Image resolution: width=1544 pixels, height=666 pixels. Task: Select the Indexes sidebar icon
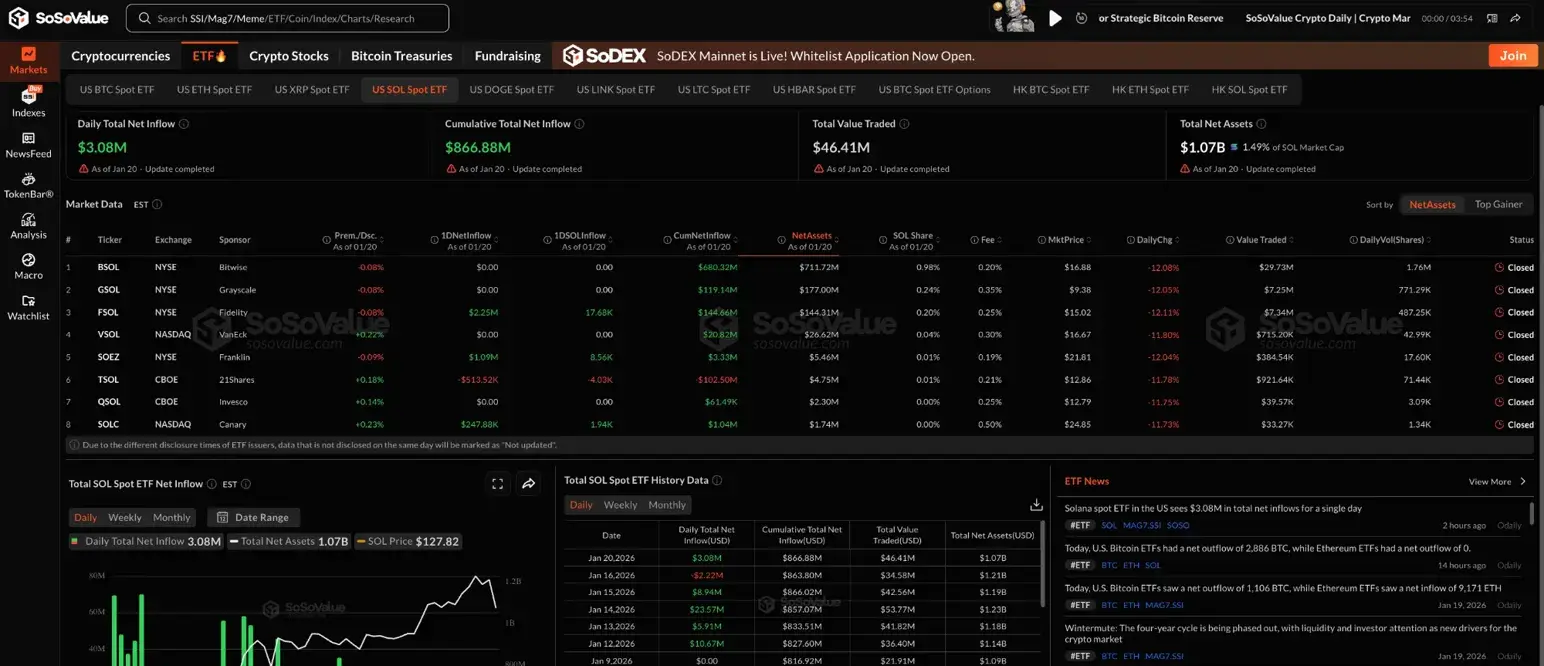tap(28, 102)
